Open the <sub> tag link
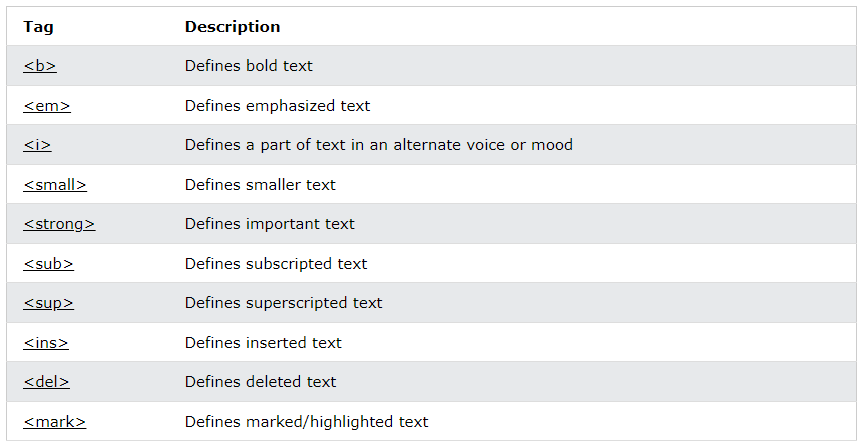Viewport: 862px width, 447px height. 48,264
